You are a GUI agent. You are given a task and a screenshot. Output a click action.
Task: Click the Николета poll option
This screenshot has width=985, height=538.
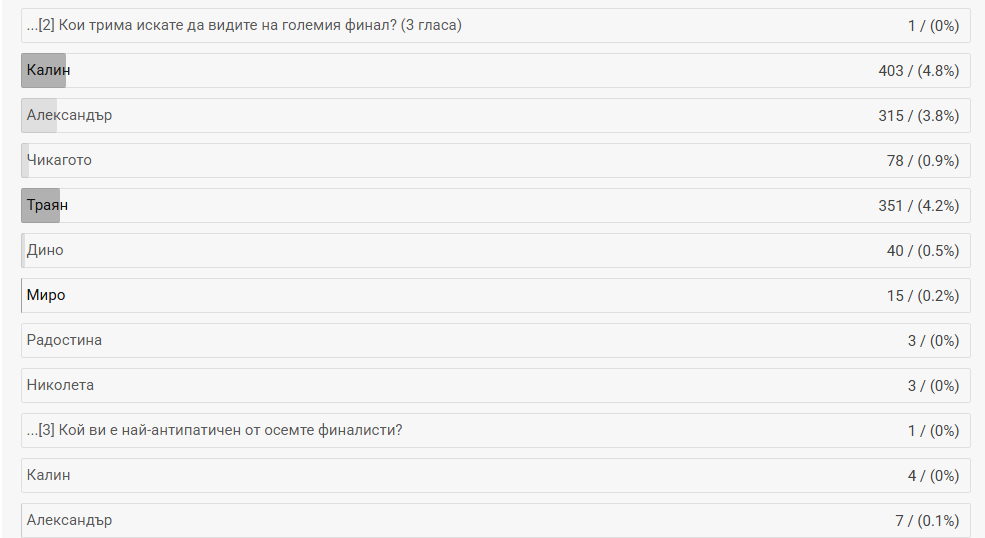pos(60,385)
